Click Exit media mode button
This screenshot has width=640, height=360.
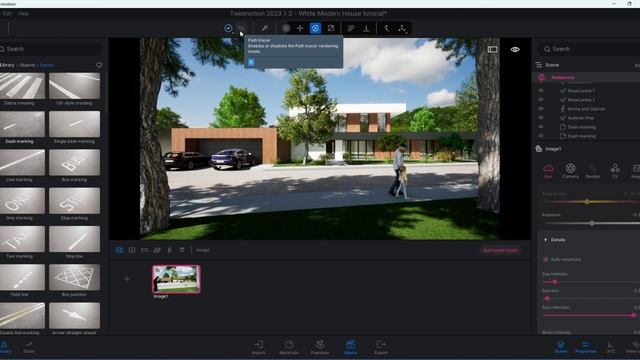point(500,250)
